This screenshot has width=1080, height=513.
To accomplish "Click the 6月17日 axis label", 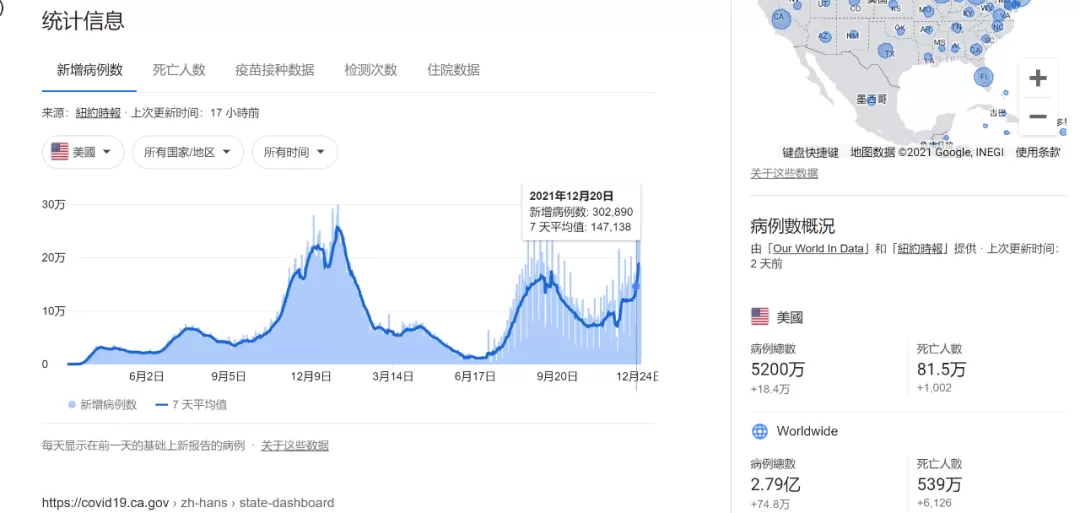I will coord(475,377).
